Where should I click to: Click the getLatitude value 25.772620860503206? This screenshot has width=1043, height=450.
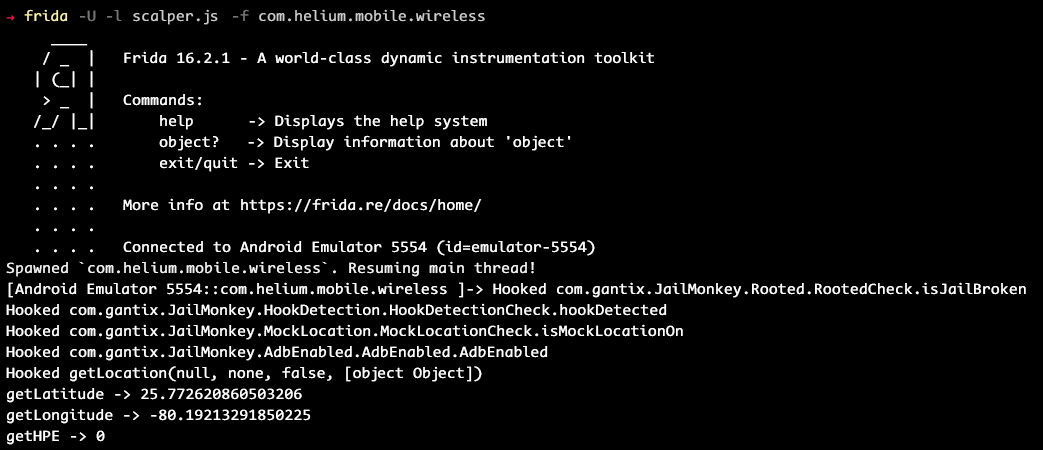coord(222,394)
